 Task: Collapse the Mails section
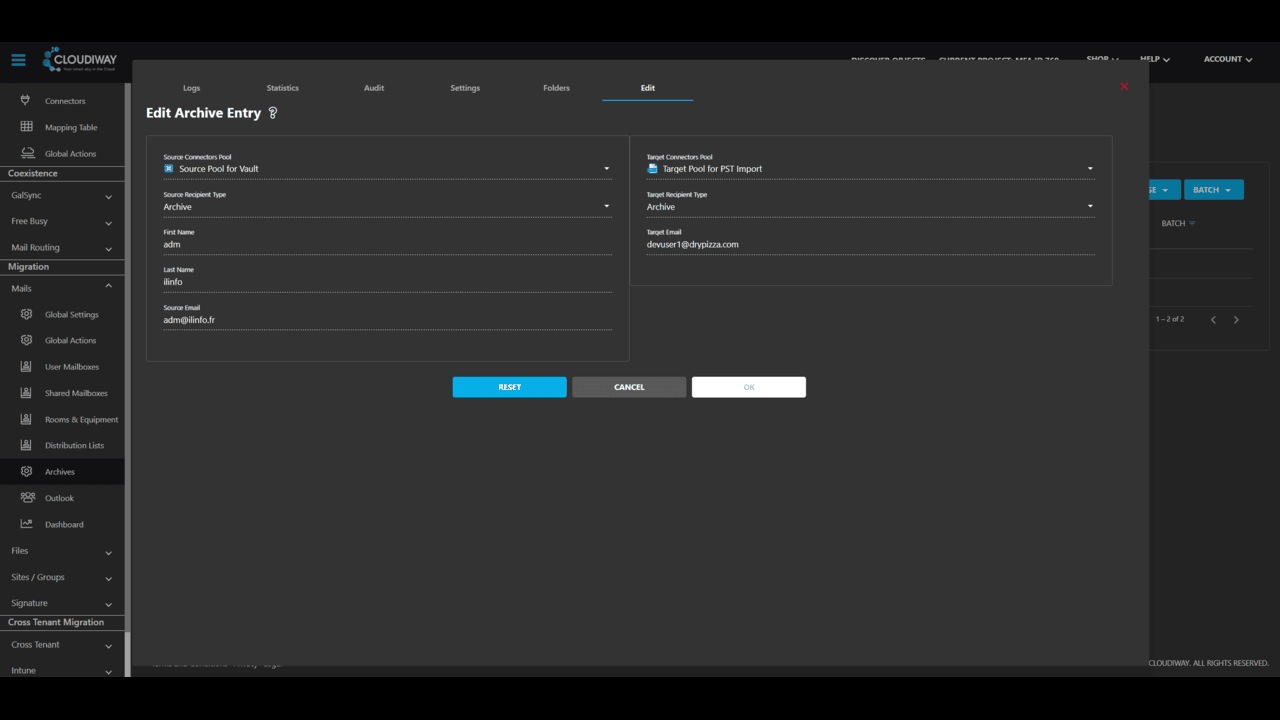pyautogui.click(x=62, y=288)
